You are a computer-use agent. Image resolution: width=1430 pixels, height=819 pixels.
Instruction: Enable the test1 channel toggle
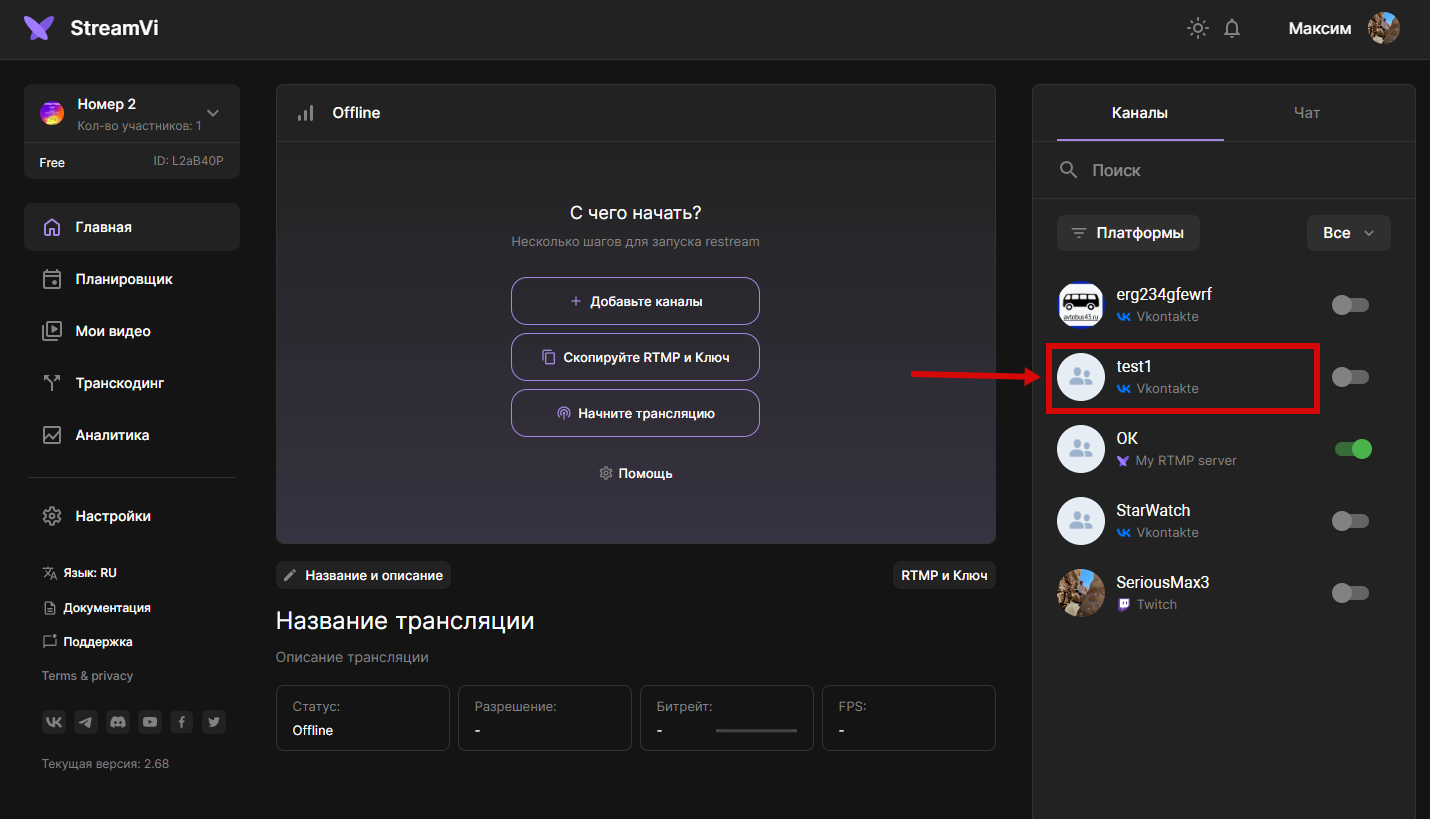[1350, 377]
